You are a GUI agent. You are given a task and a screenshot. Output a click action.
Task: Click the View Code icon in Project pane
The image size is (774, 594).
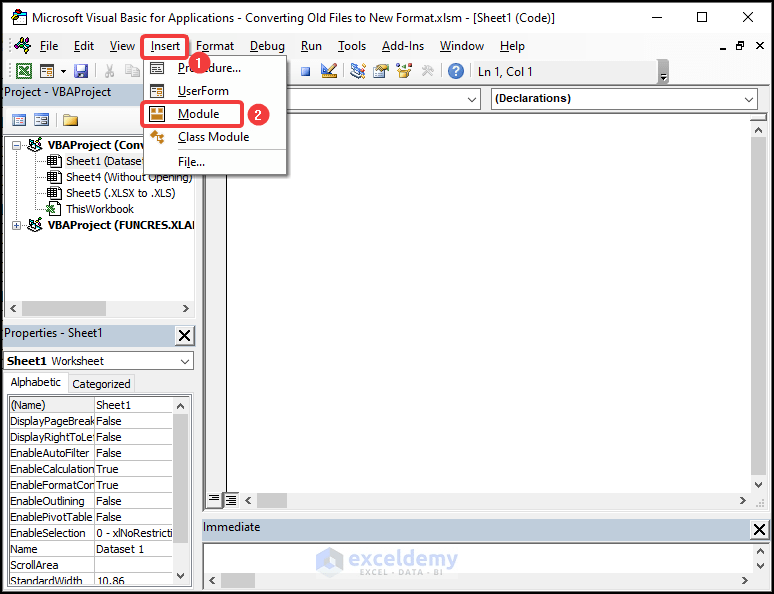coord(19,120)
